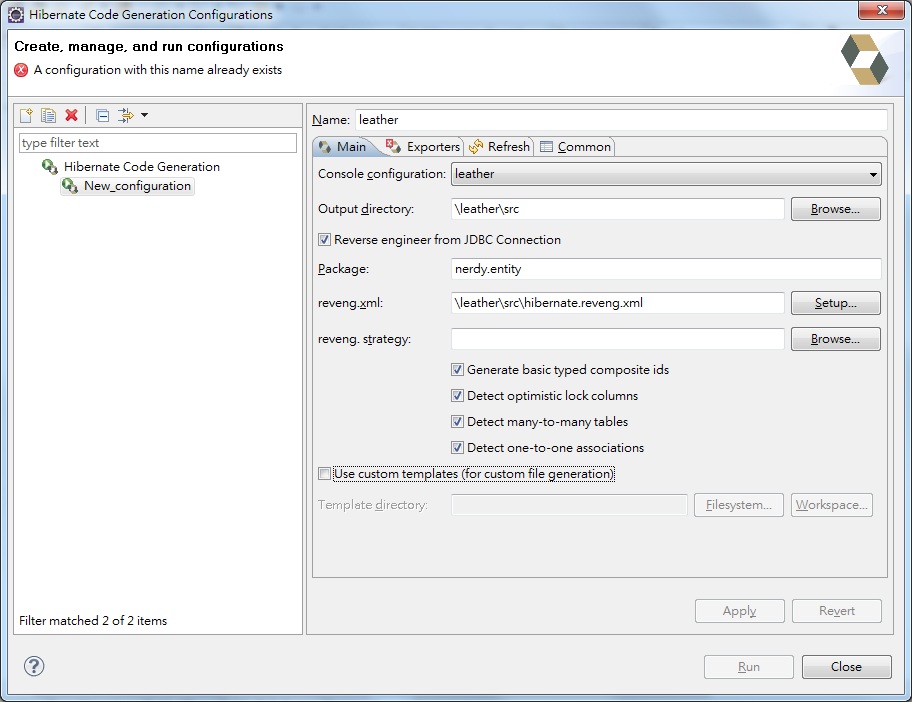The image size is (912, 702).
Task: Click the Hibernate Code Generation tree icon
Action: pos(49,167)
